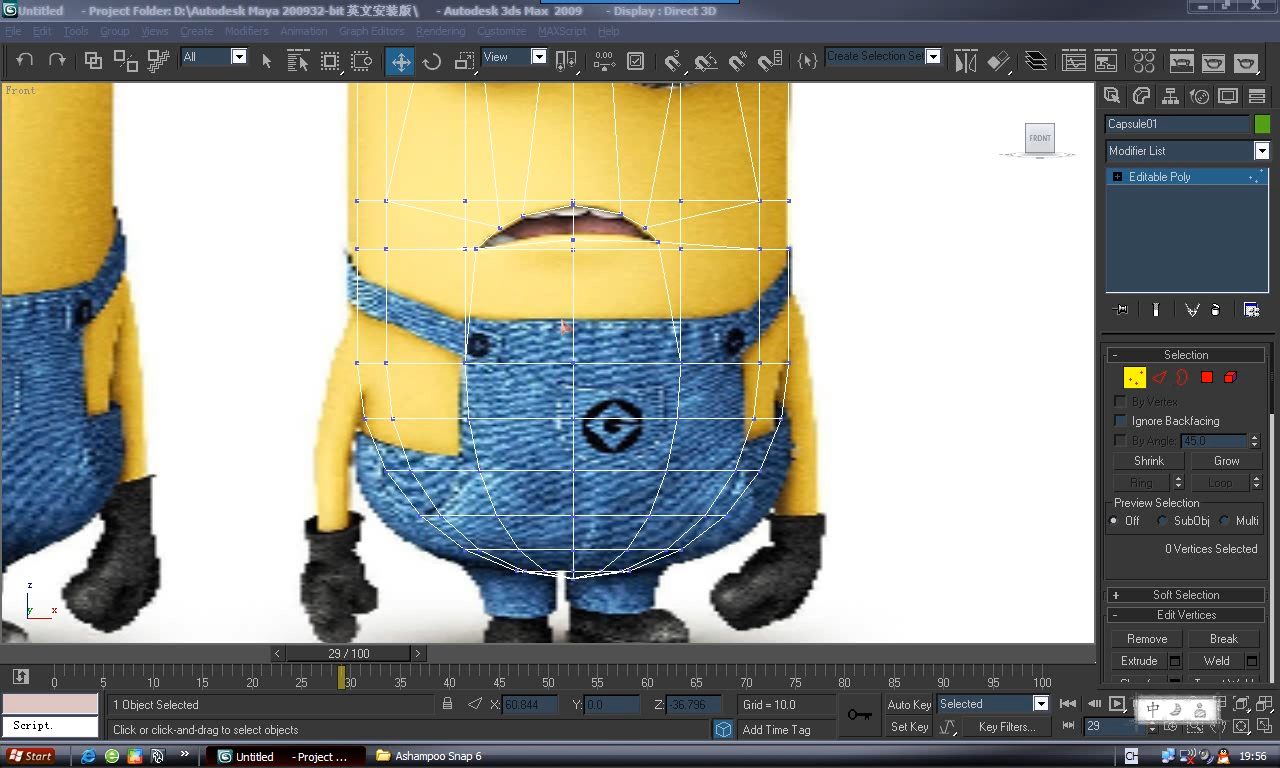The height and width of the screenshot is (768, 1280).
Task: Open the Material Editor icon
Action: (x=1144, y=61)
